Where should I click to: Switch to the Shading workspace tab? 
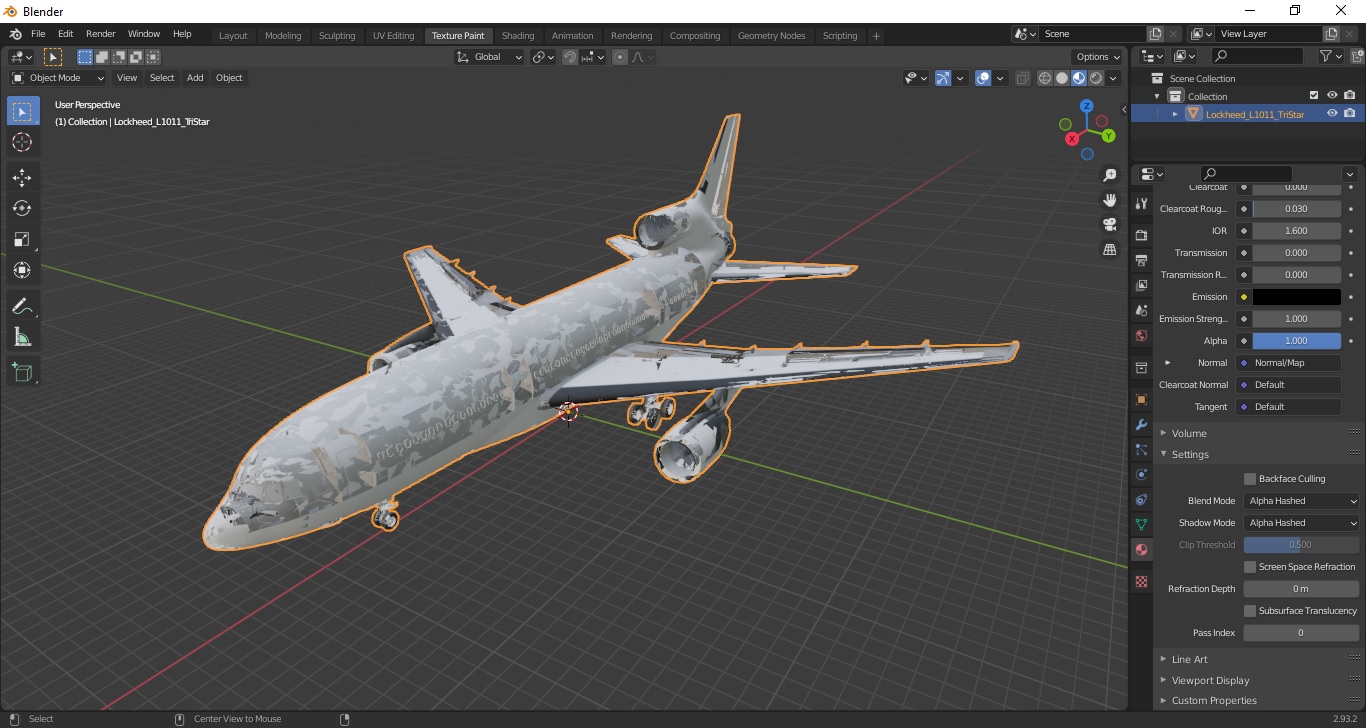(518, 35)
